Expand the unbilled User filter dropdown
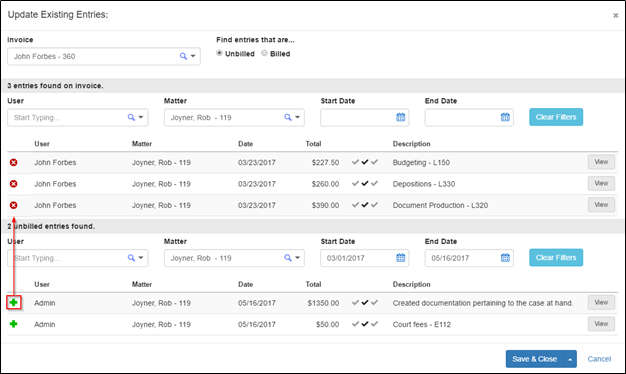The image size is (626, 374). [141, 258]
